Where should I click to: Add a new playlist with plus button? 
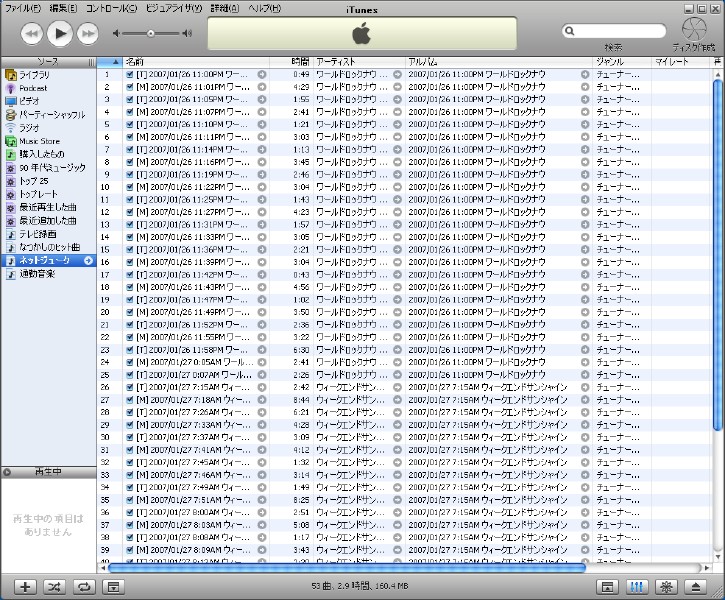26,587
